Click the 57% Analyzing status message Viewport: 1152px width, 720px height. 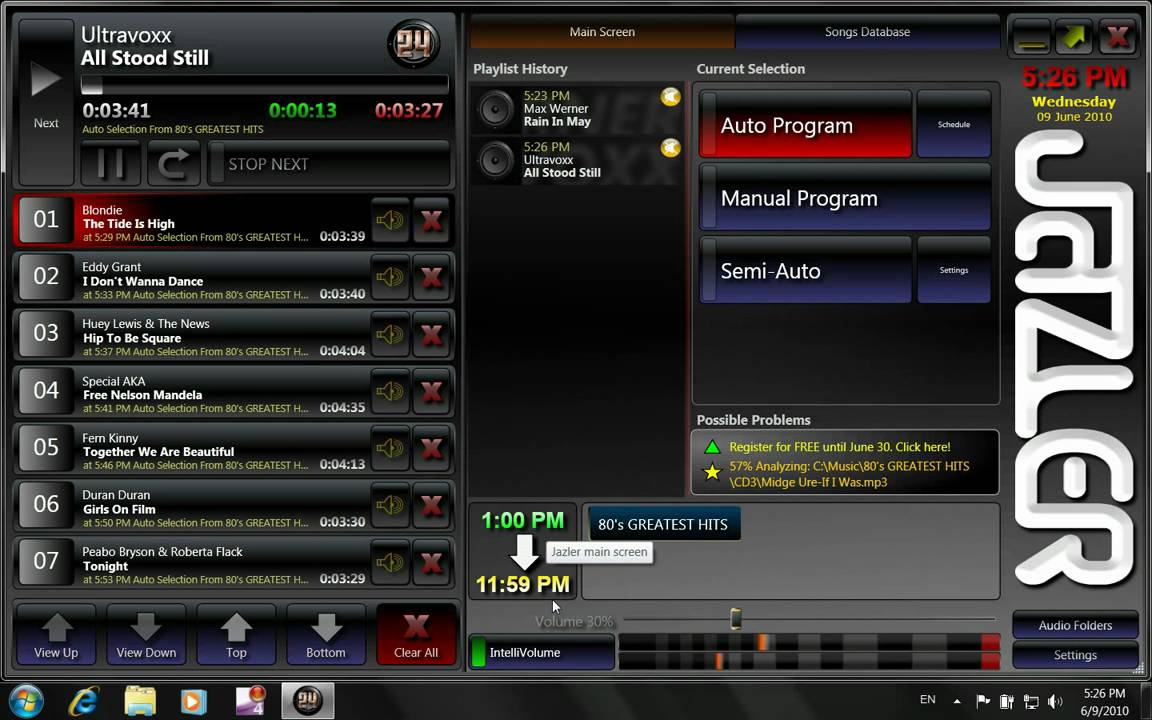pos(849,474)
